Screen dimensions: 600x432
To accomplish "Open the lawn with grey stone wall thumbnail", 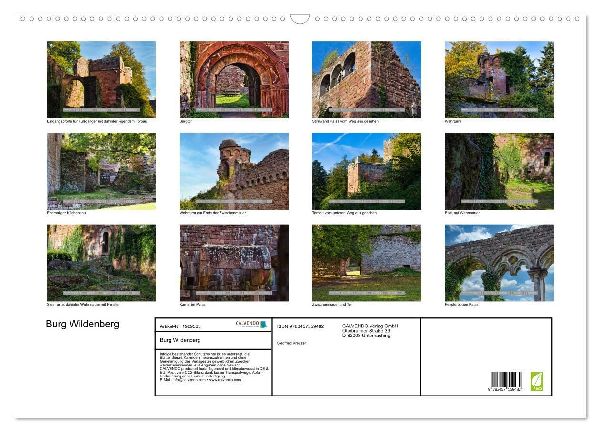I will point(366,263).
